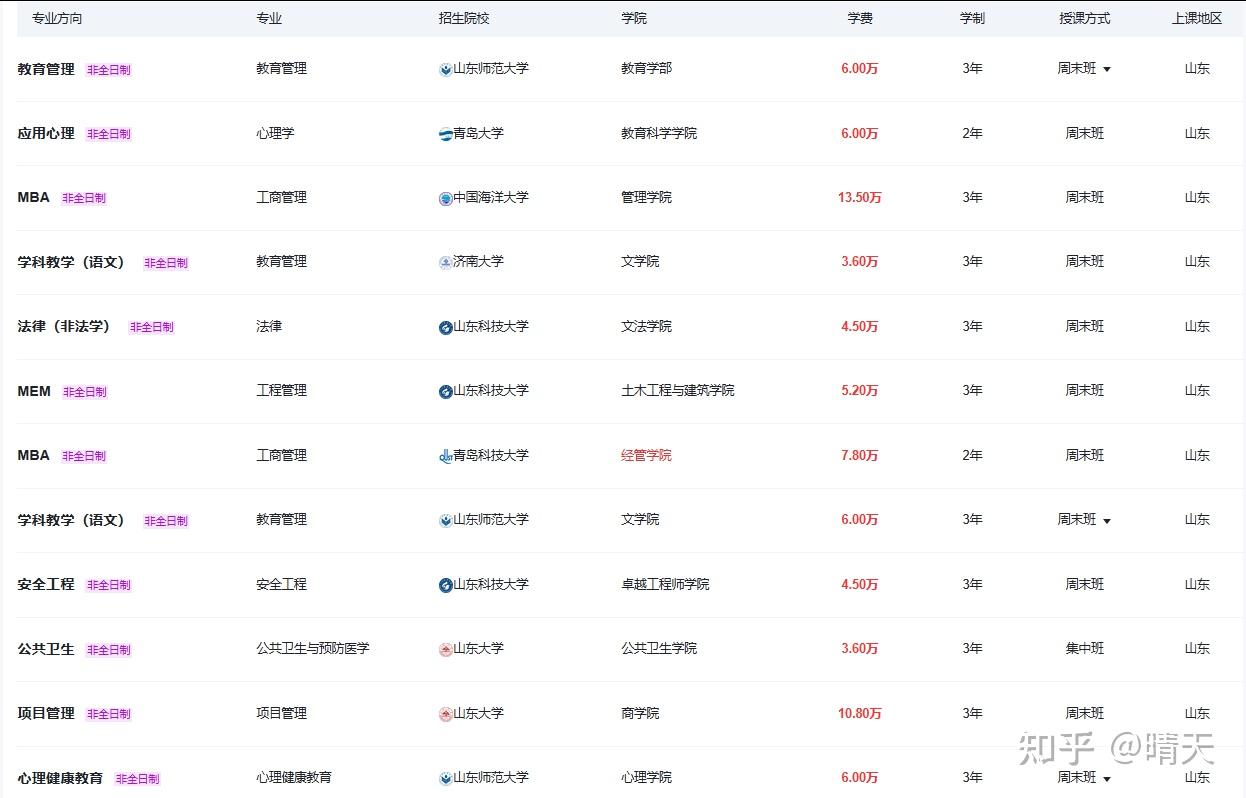This screenshot has height=798, width=1246.
Task: Click 授课方式 column header
Action: [x=1085, y=18]
